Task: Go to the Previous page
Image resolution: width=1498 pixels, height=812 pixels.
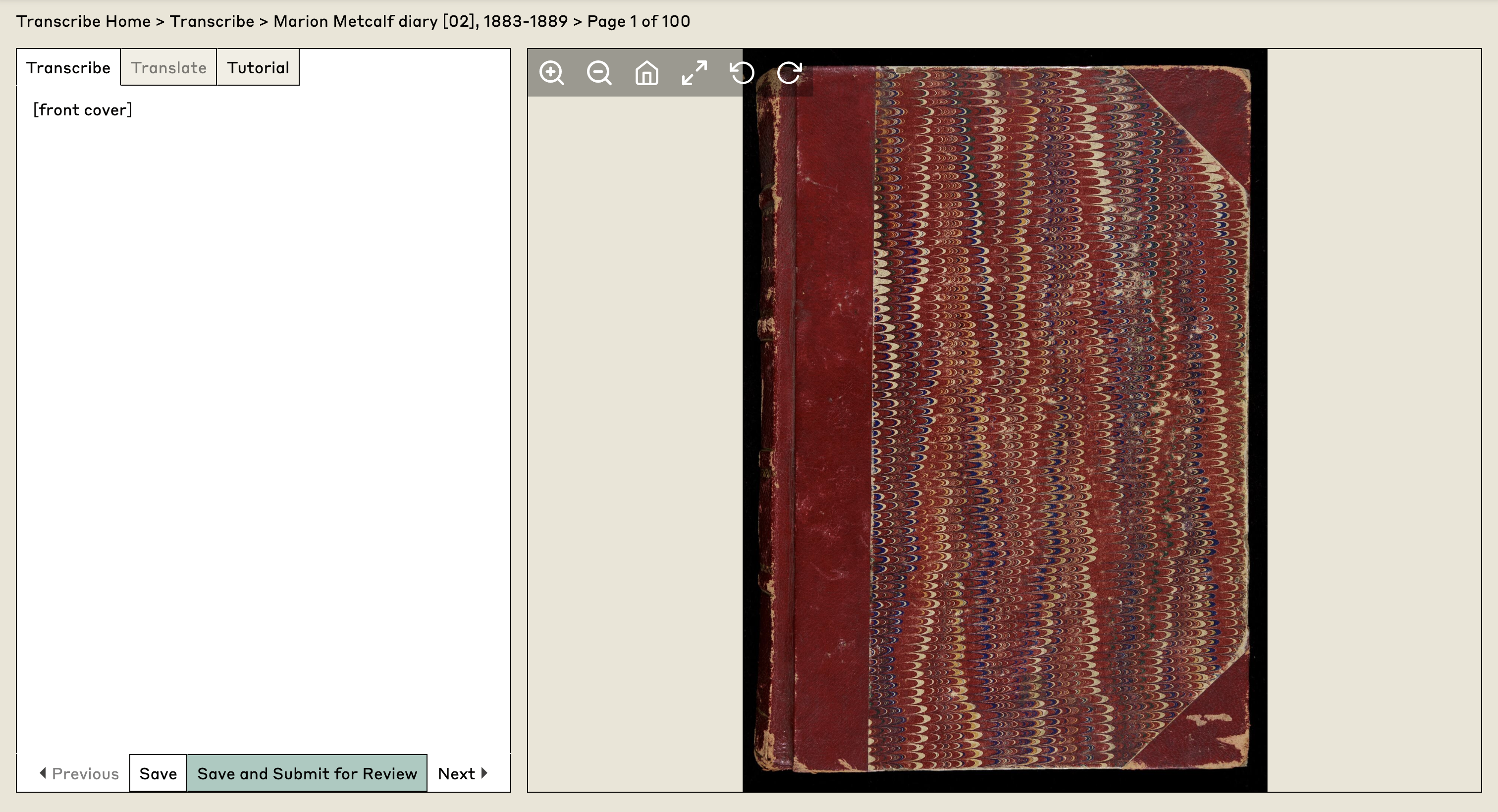Action: (x=79, y=774)
